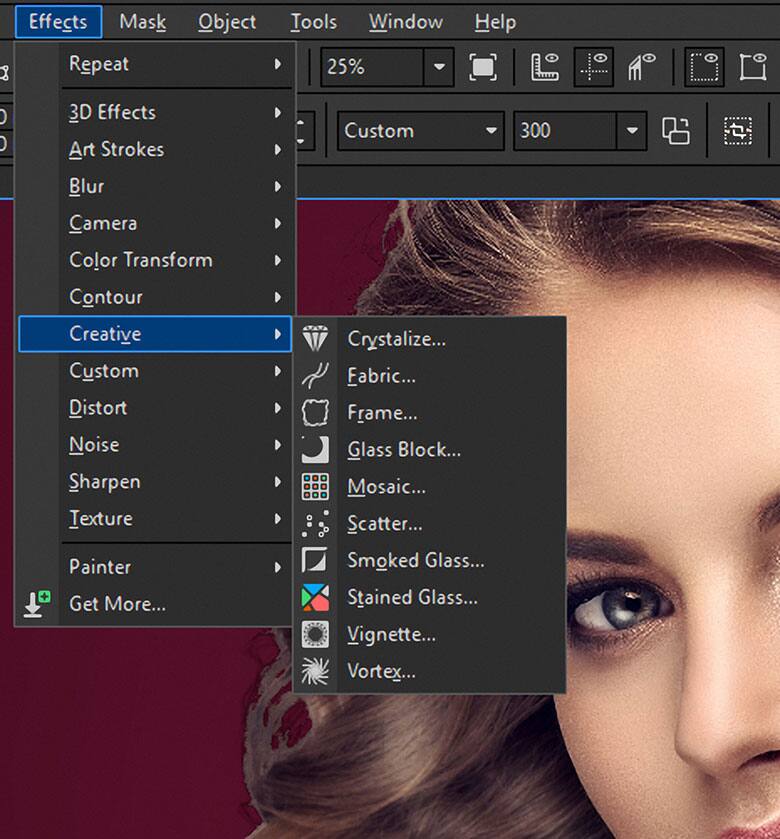Click the Mosaic grid icon

(x=315, y=487)
